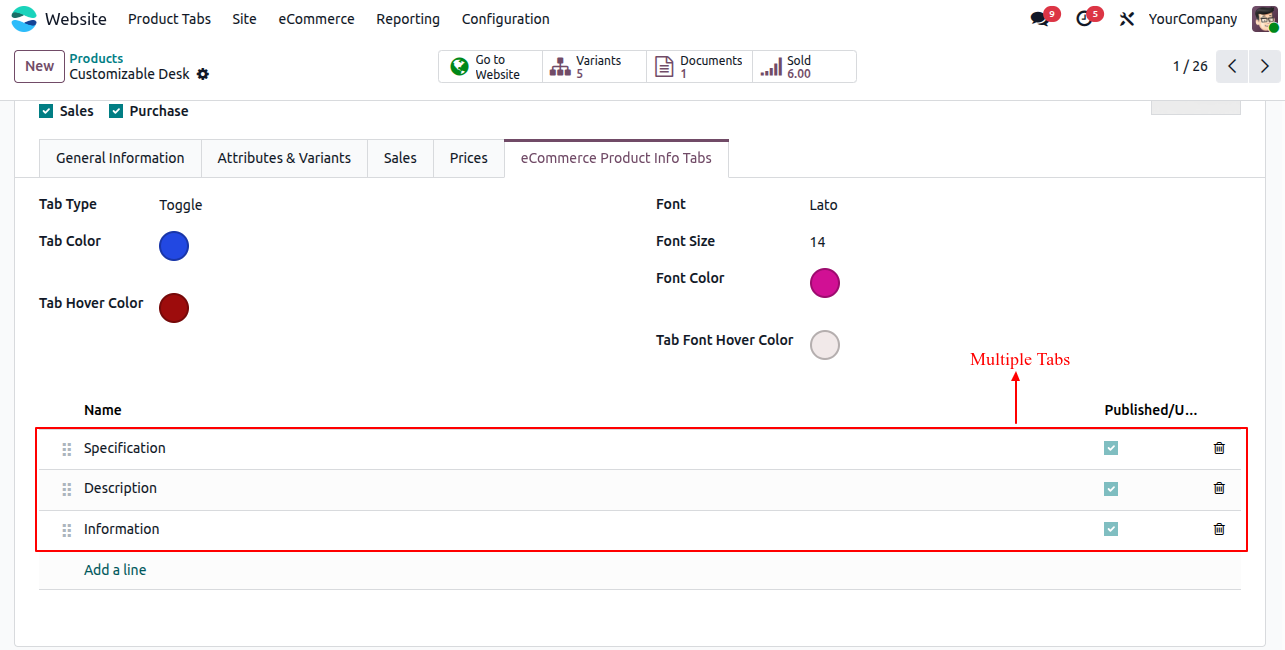This screenshot has height=650, width=1285.
Task: Click the Sold 6.00 stat label
Action: 799,67
